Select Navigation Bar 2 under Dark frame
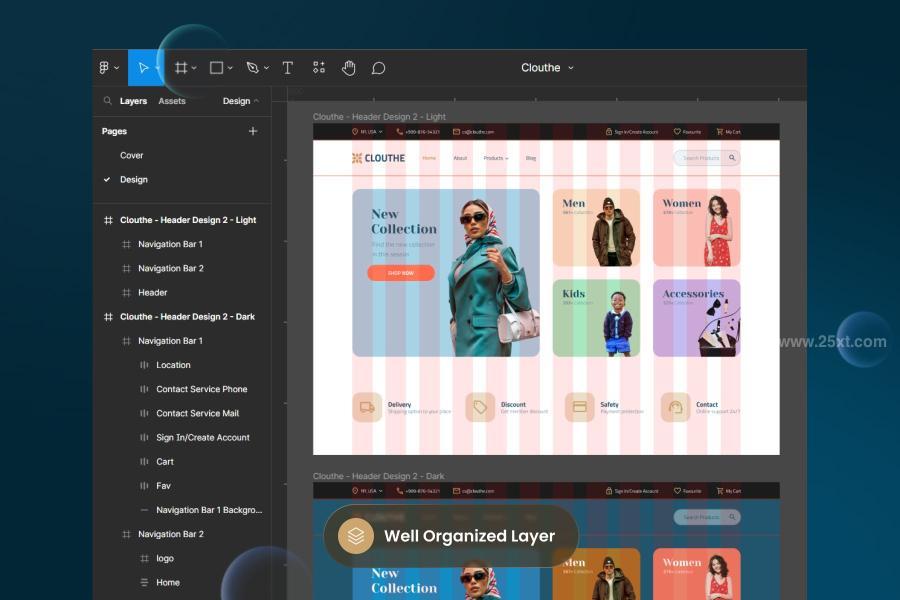This screenshot has height=600, width=900. pos(170,534)
